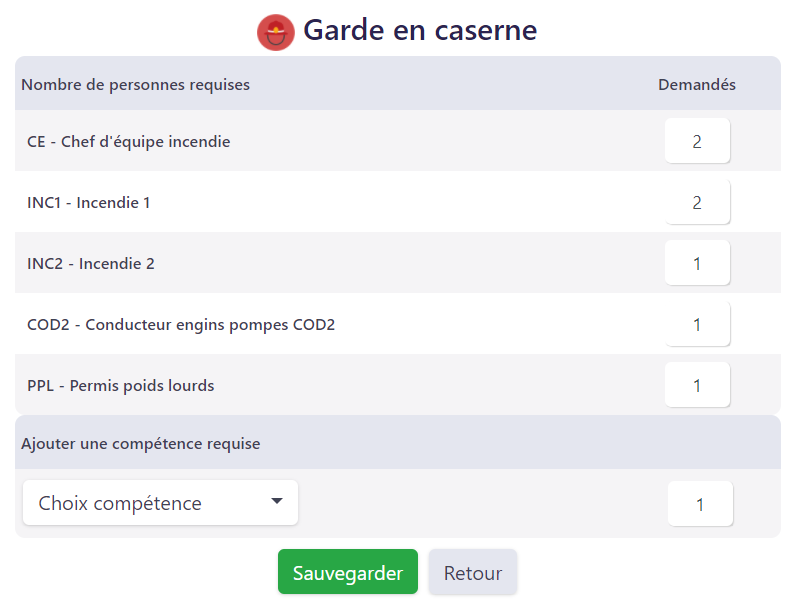Click the CE - Chef d'équipe incendie row label
Screen dimensions: 795x609
(x=129, y=142)
